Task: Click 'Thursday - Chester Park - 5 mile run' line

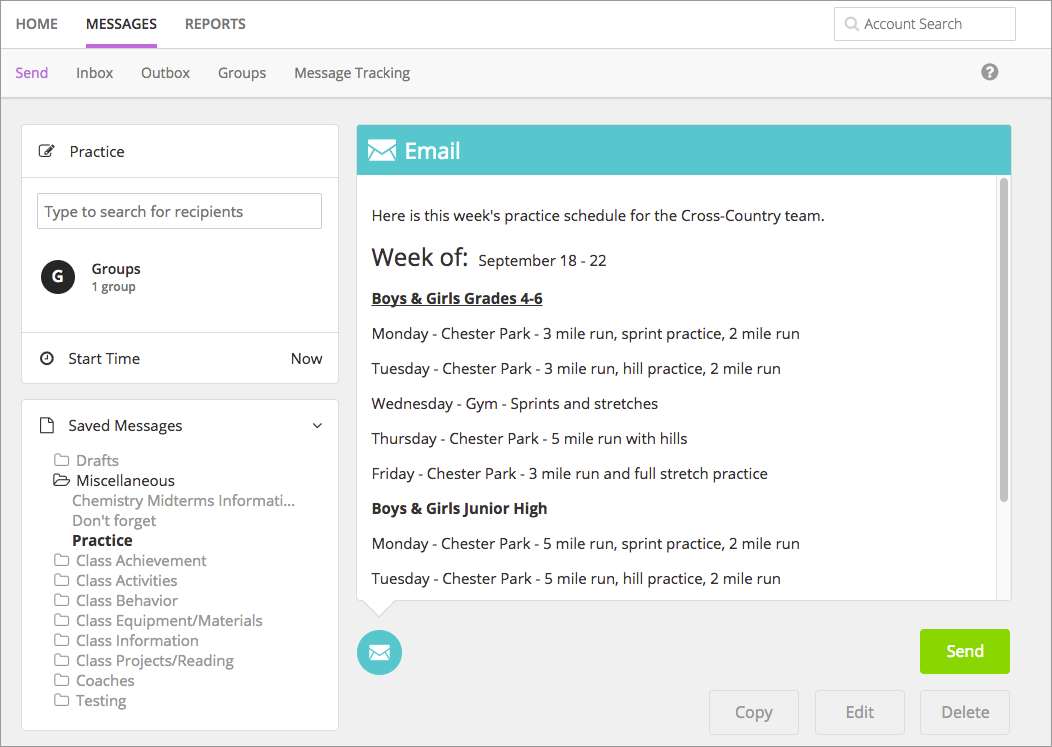Action: click(x=529, y=438)
